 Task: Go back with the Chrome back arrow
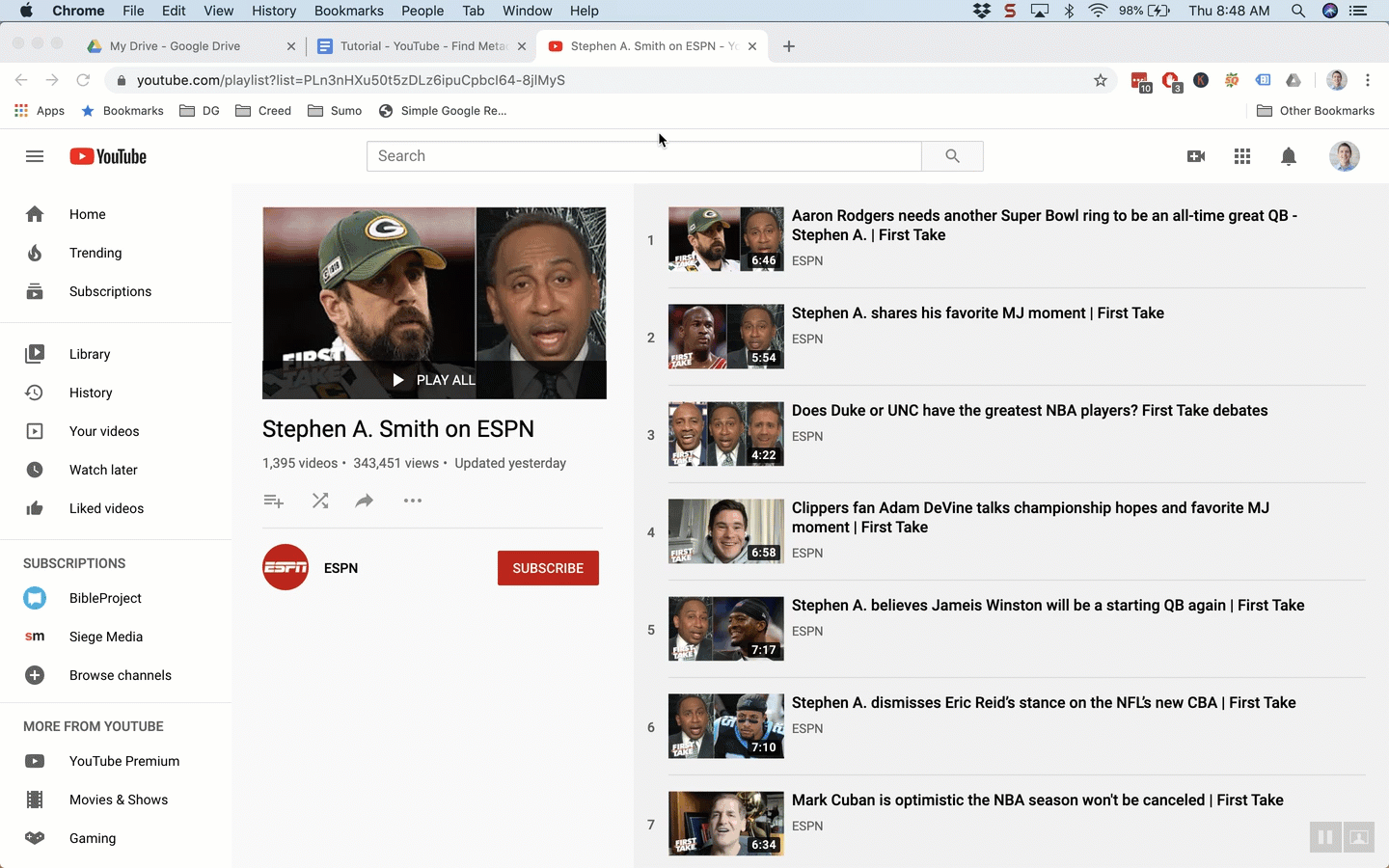point(21,80)
